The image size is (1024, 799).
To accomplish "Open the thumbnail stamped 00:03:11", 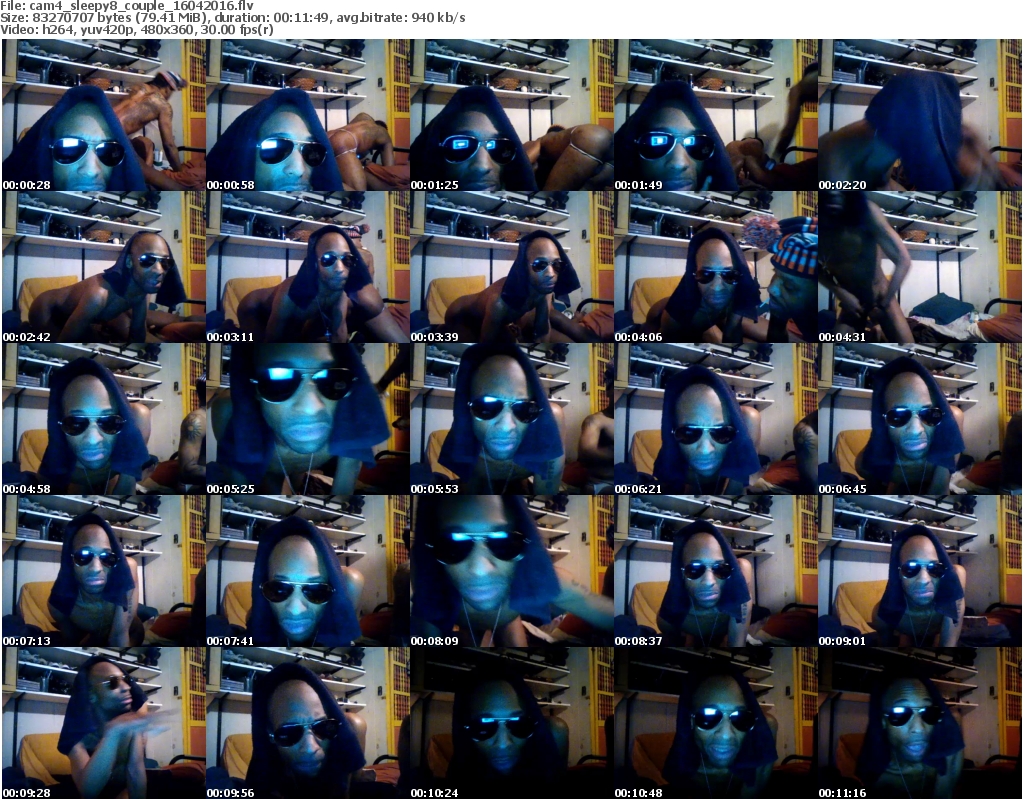I will [308, 267].
